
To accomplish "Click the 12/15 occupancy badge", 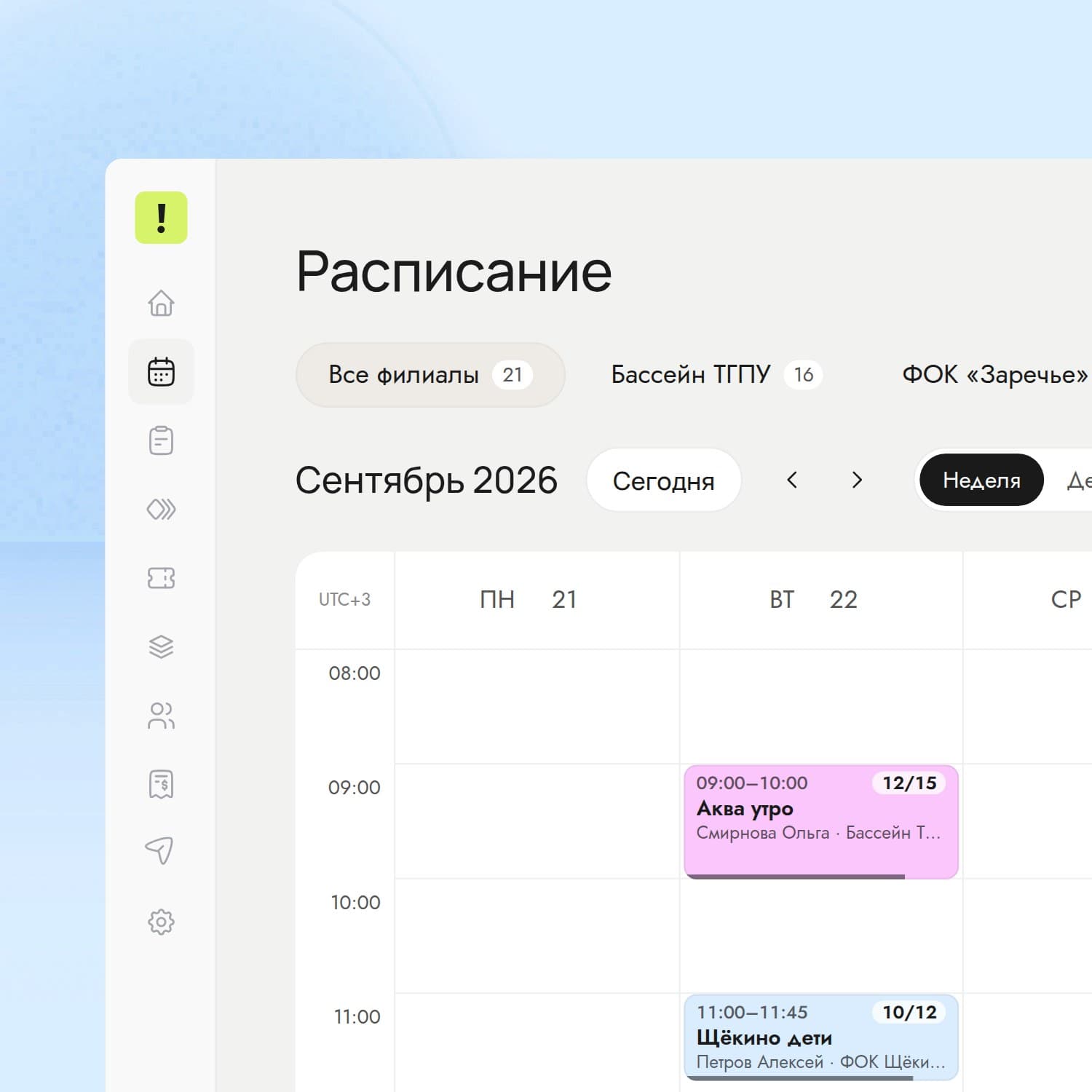I will (x=909, y=783).
